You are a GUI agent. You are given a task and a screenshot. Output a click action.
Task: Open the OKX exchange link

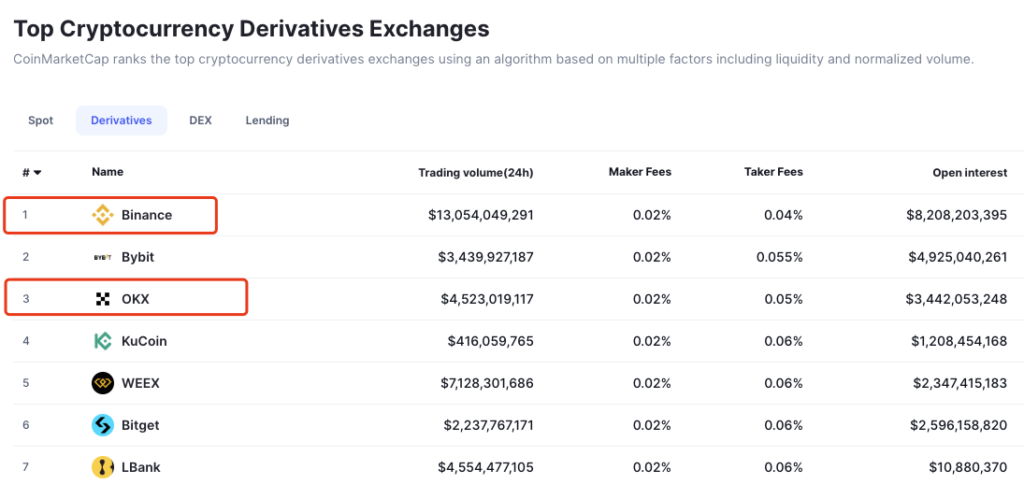(x=136, y=299)
